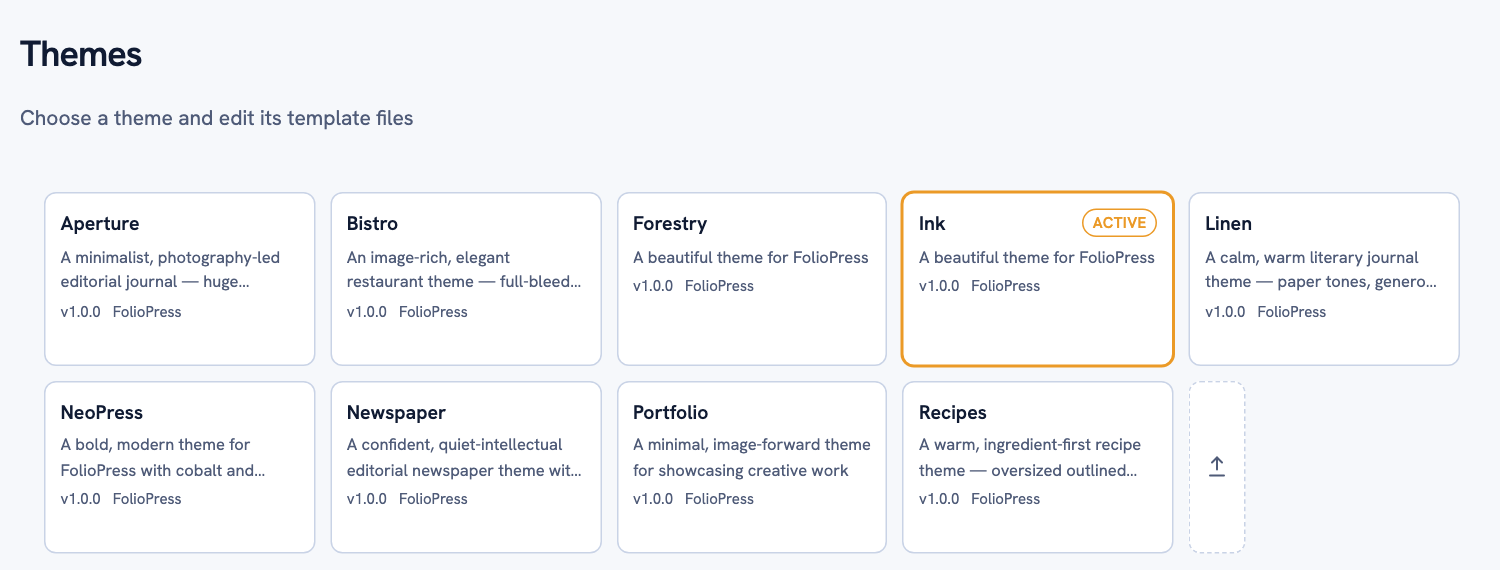Click the v1.0.0 version on Aperture card
1500x570 pixels.
pos(81,312)
